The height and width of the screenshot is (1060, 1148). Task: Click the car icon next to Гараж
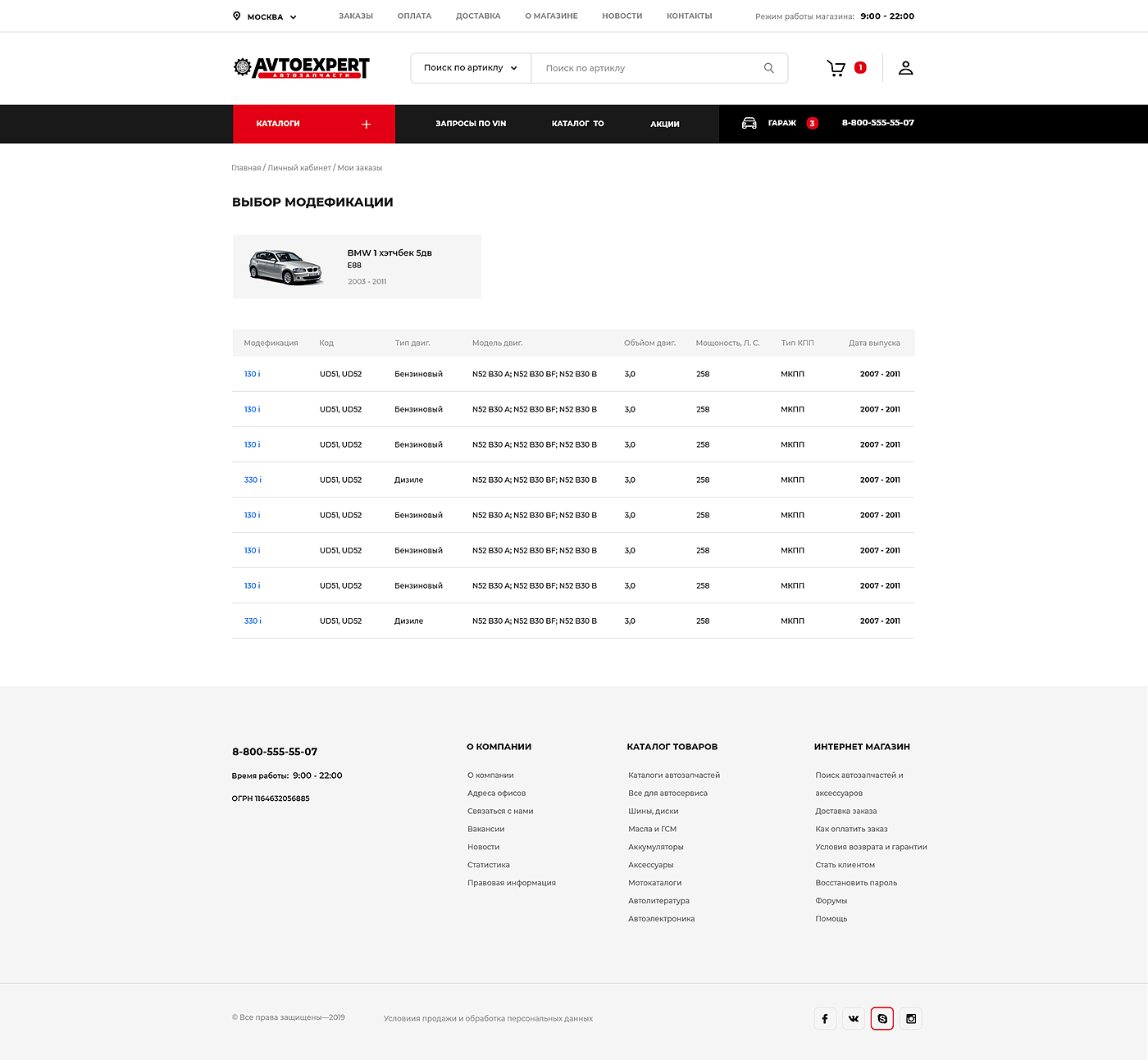[x=749, y=123]
